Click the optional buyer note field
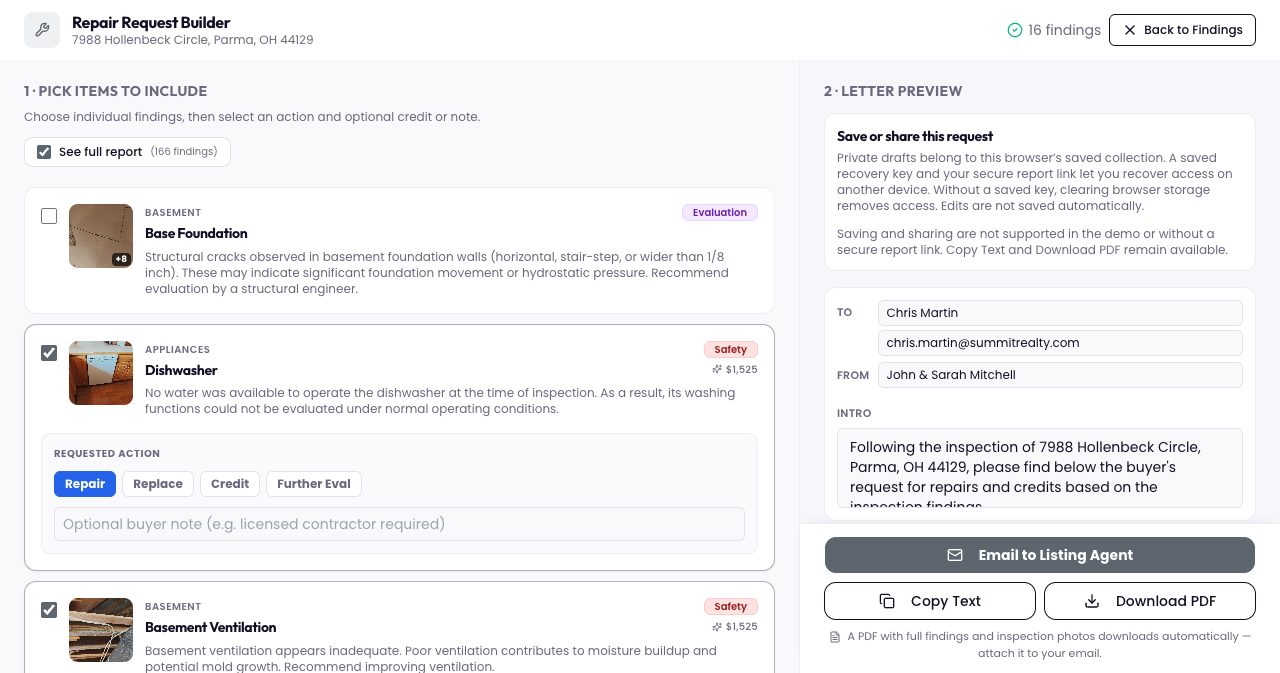The image size is (1280, 673). tap(399, 524)
